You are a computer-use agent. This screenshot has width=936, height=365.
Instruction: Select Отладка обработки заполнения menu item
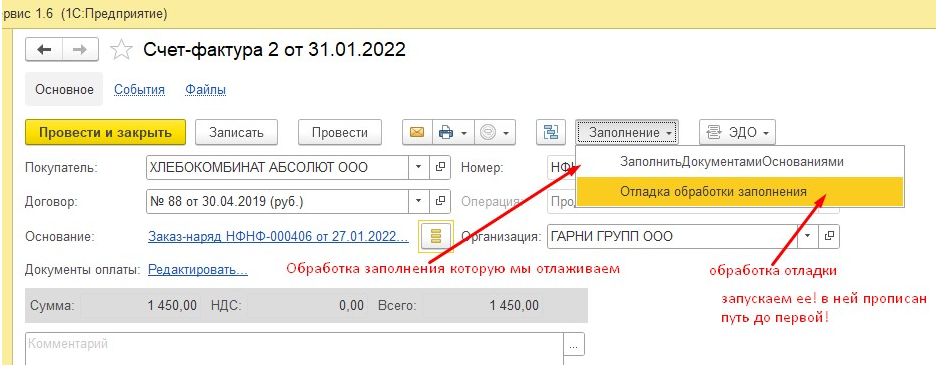tap(740, 192)
